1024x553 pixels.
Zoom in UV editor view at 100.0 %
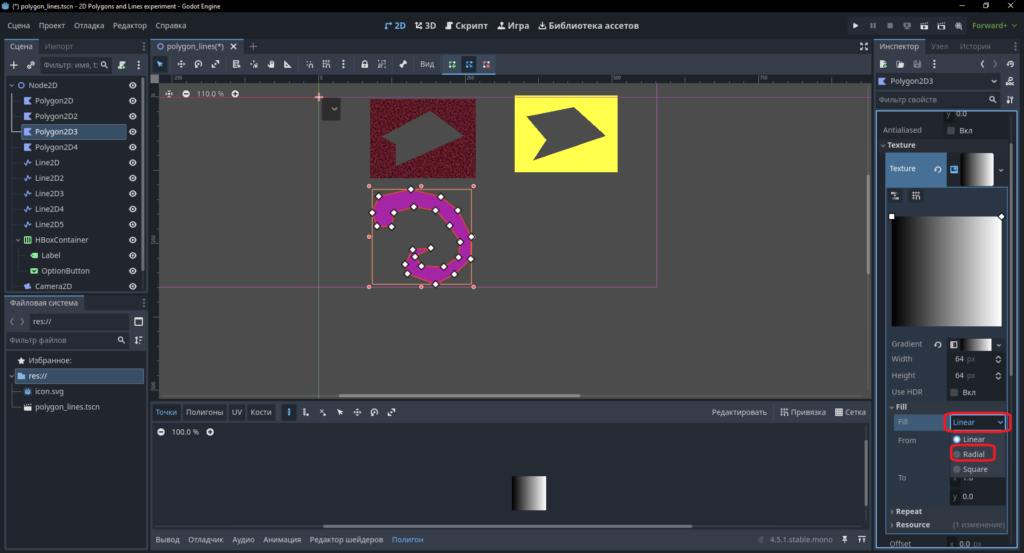(x=210, y=432)
